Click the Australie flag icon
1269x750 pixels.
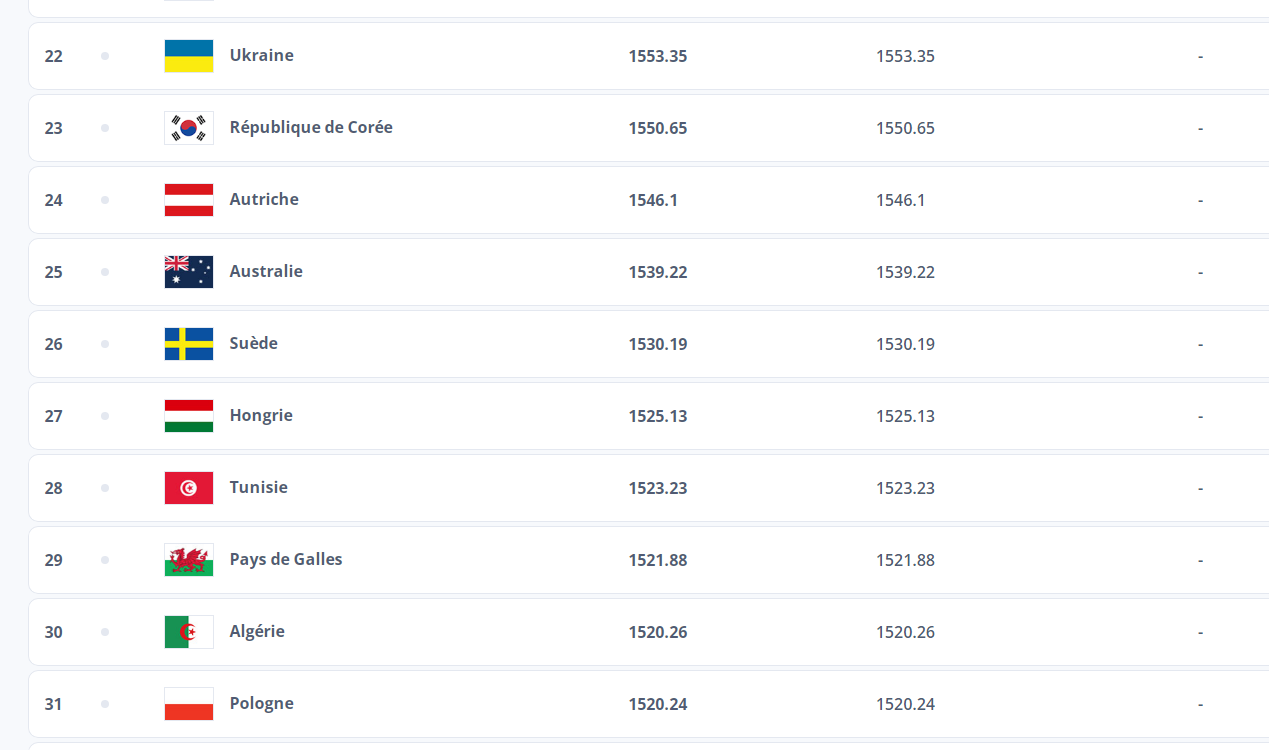[x=189, y=272]
